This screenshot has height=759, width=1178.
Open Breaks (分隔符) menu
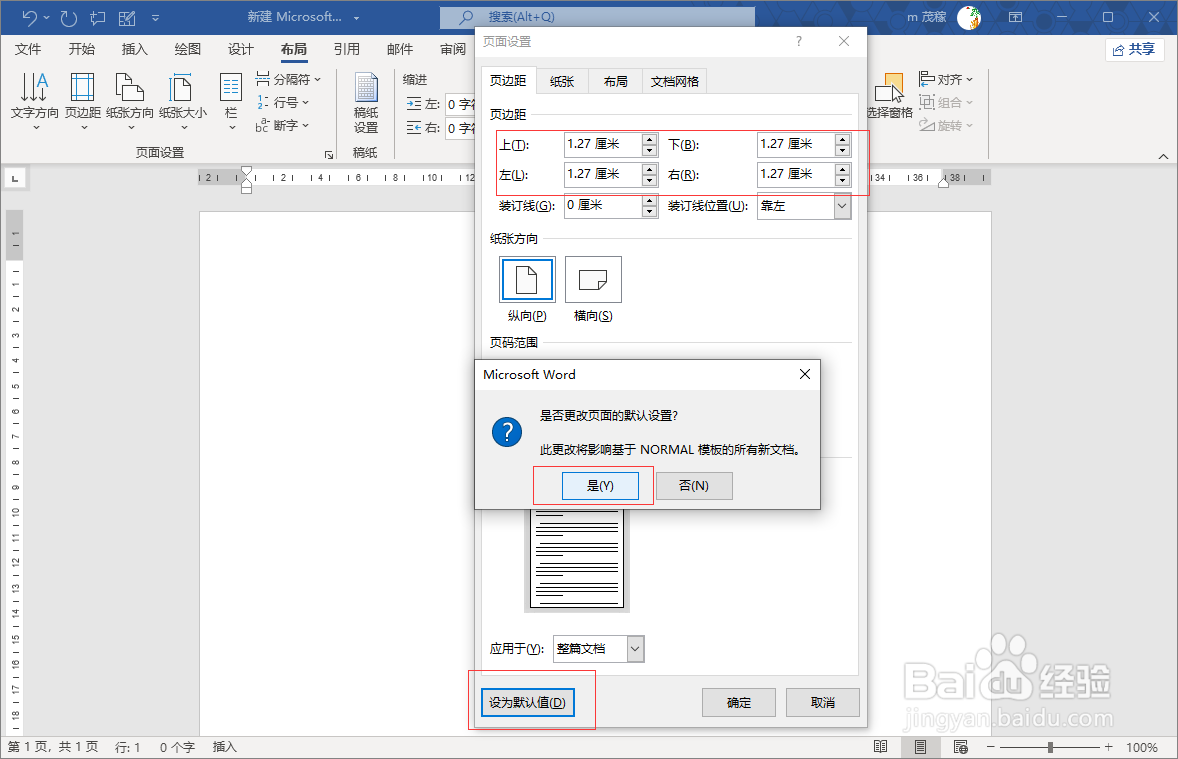click(288, 79)
